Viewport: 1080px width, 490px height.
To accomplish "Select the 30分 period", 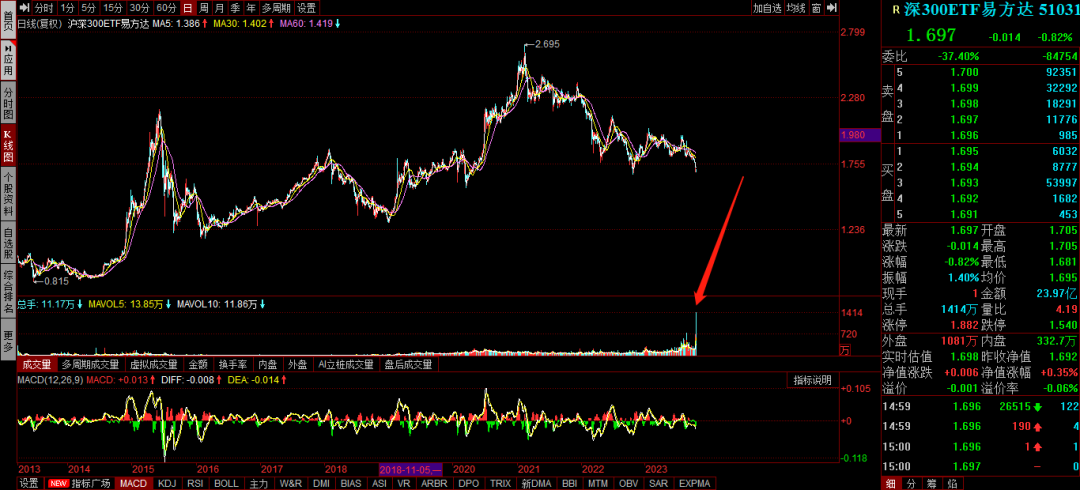I will pos(139,8).
